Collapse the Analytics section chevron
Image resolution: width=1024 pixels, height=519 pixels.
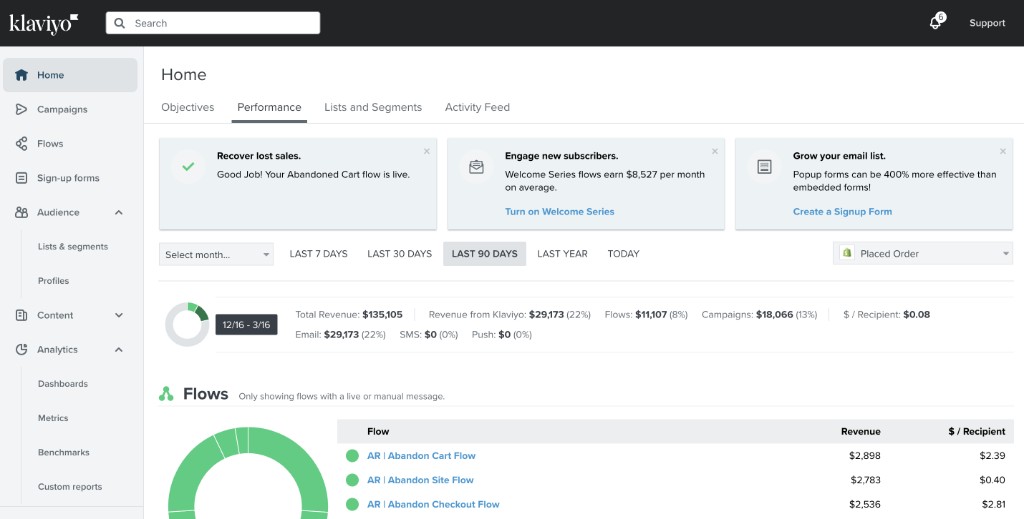(119, 349)
